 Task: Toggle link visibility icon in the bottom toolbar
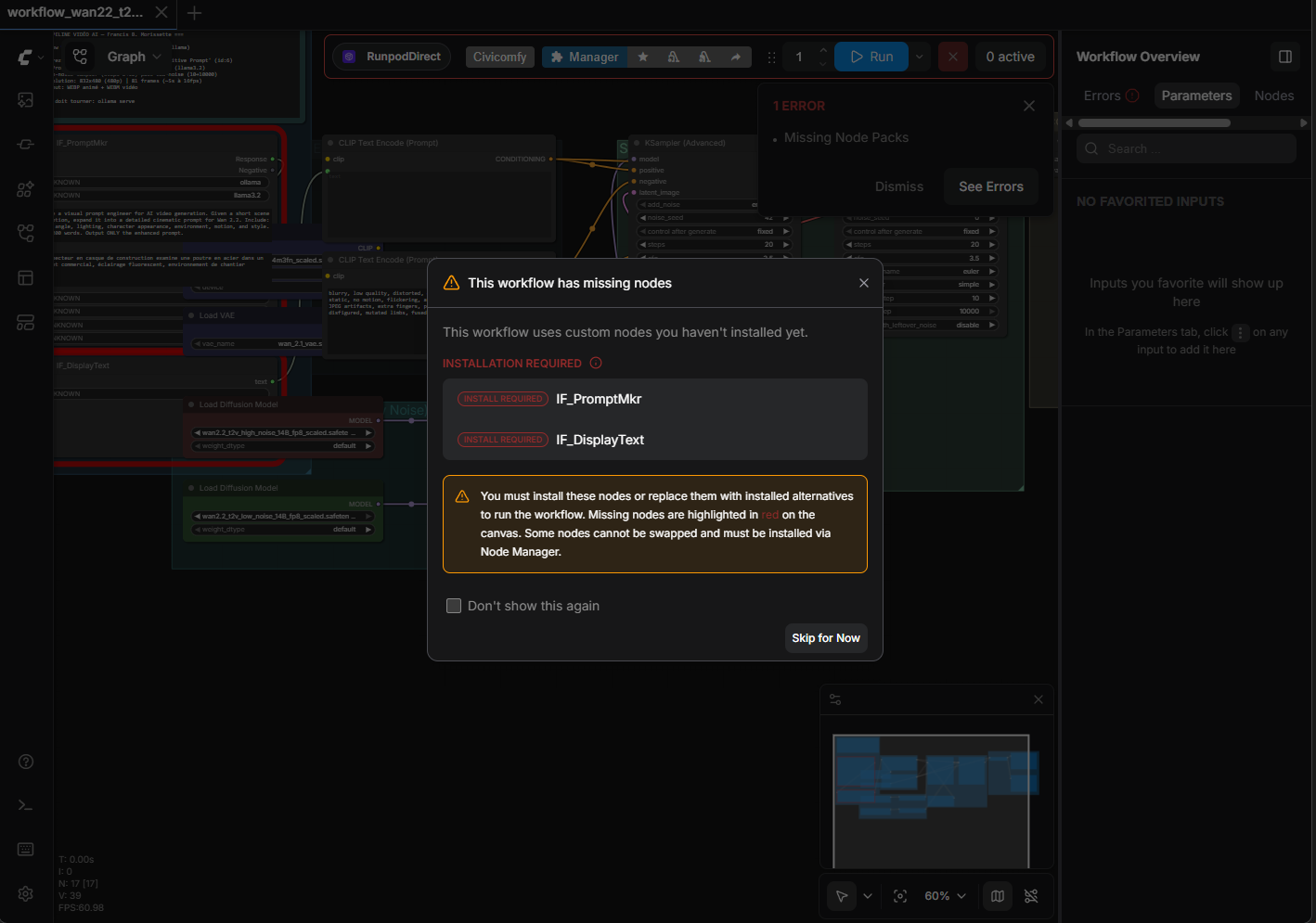(x=1031, y=896)
